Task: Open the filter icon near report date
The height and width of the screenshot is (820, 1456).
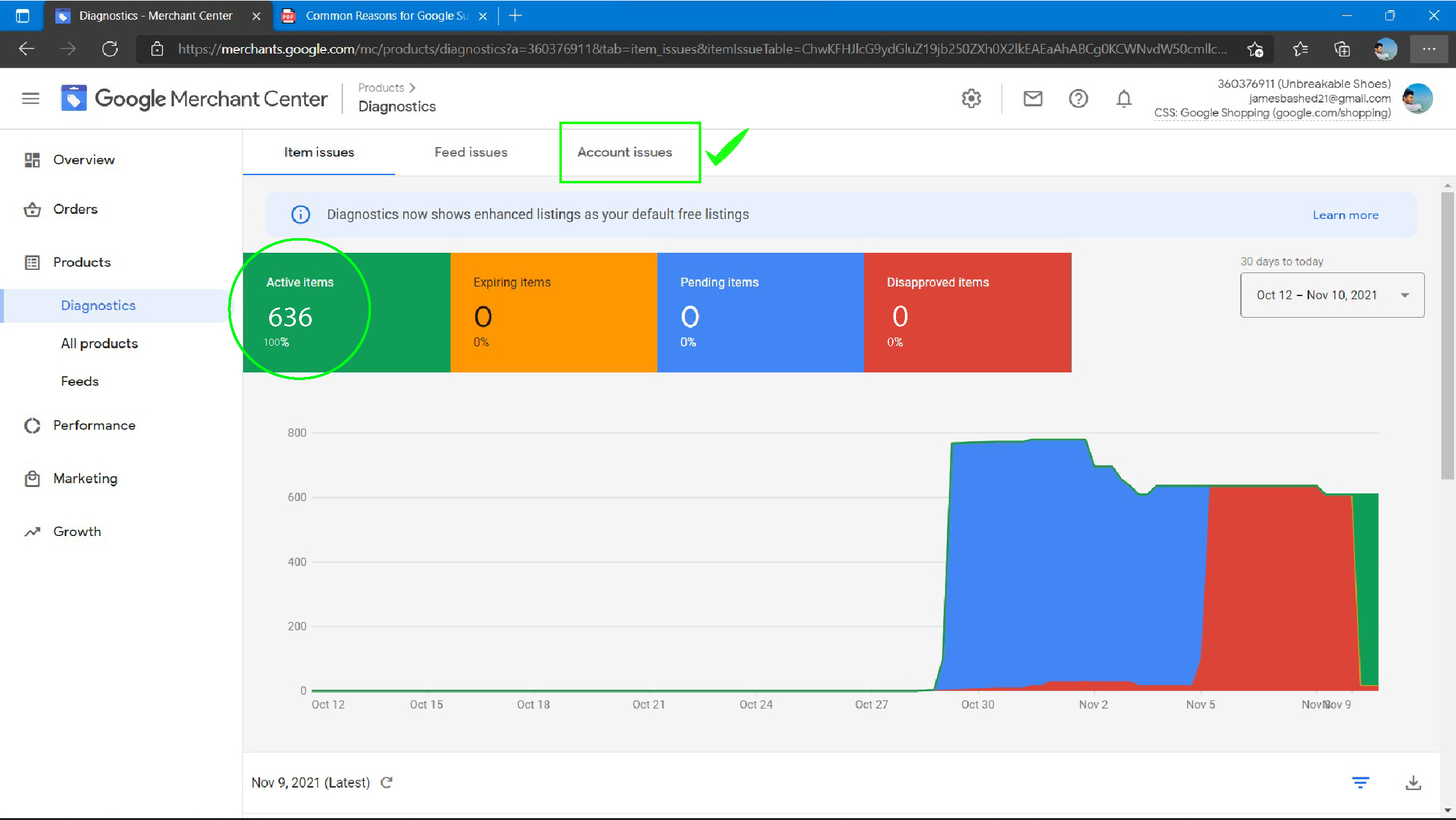Action: [1361, 782]
